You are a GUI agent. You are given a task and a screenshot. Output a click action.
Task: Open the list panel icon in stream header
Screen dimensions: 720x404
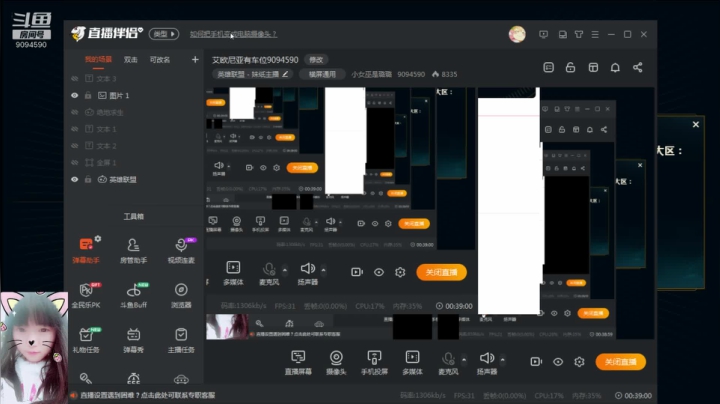548,67
